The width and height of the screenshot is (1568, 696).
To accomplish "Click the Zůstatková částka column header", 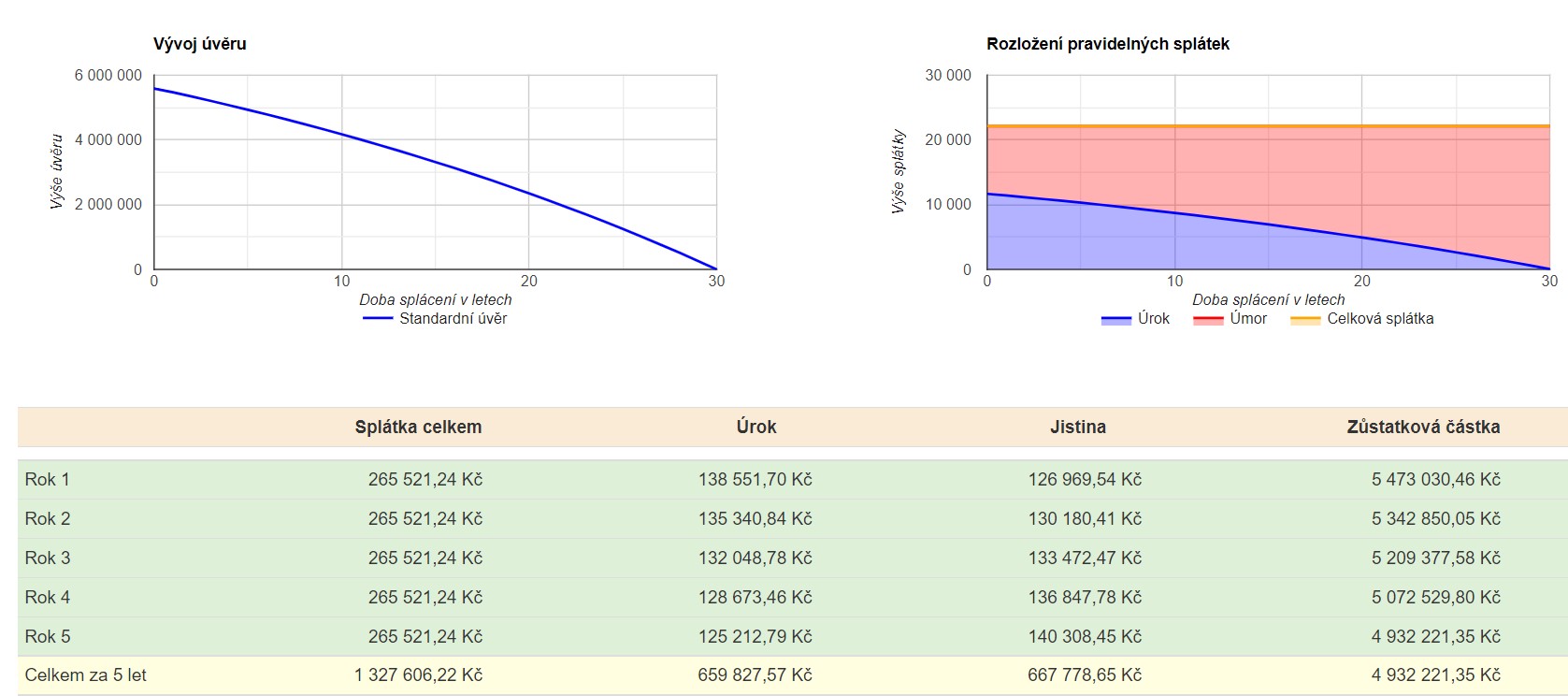I will [1423, 428].
